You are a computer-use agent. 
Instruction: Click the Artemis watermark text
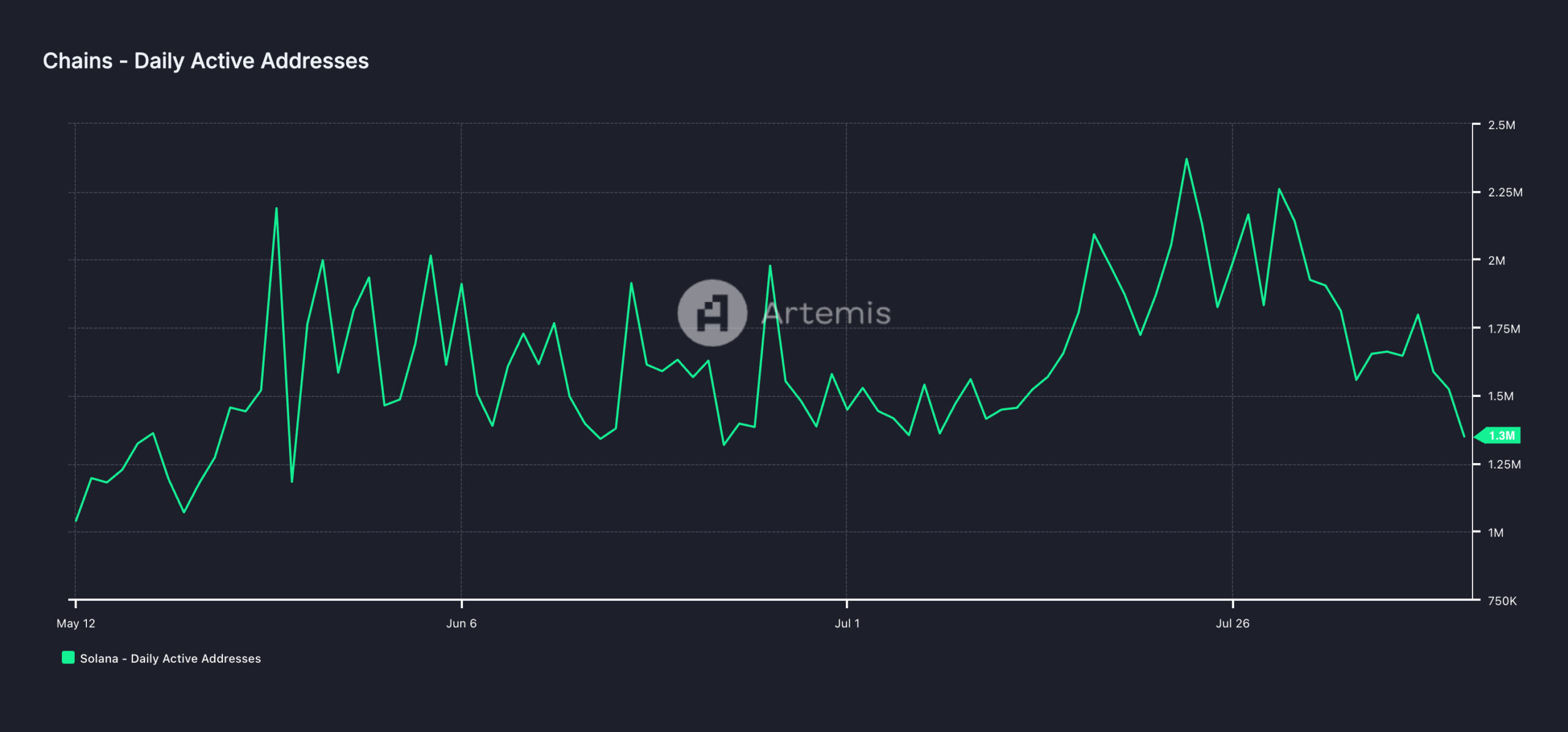click(826, 313)
